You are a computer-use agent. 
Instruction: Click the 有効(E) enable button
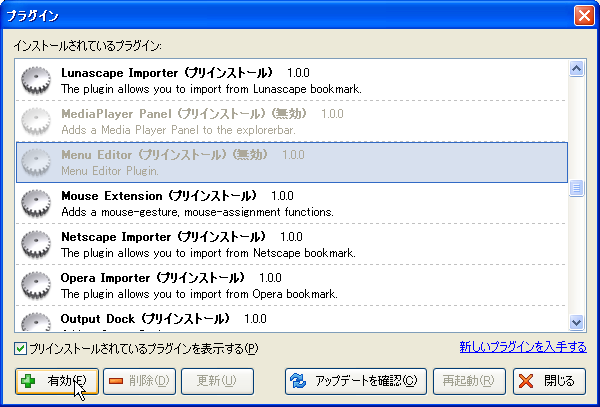pyautogui.click(x=57, y=381)
